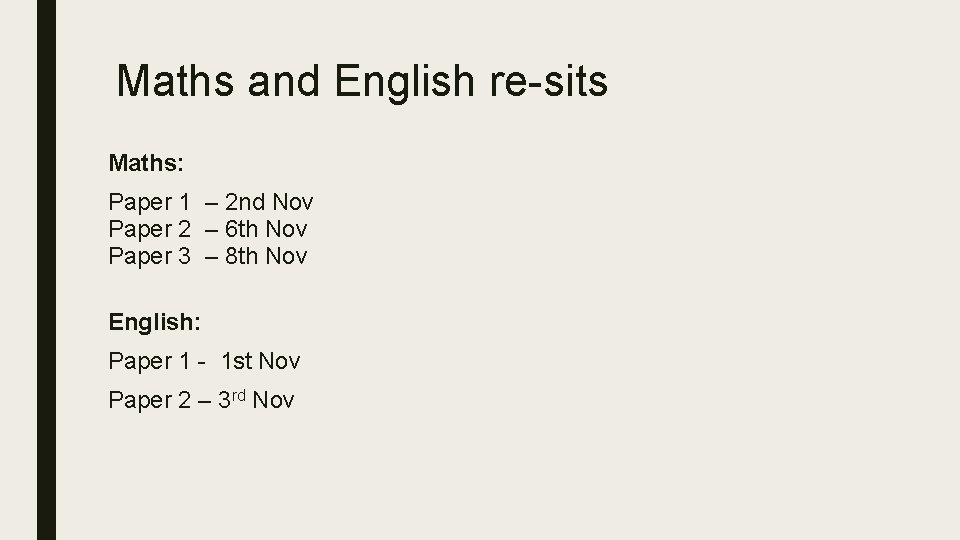Select the bold 'Maths:' heading
960x540 pixels.
point(146,163)
